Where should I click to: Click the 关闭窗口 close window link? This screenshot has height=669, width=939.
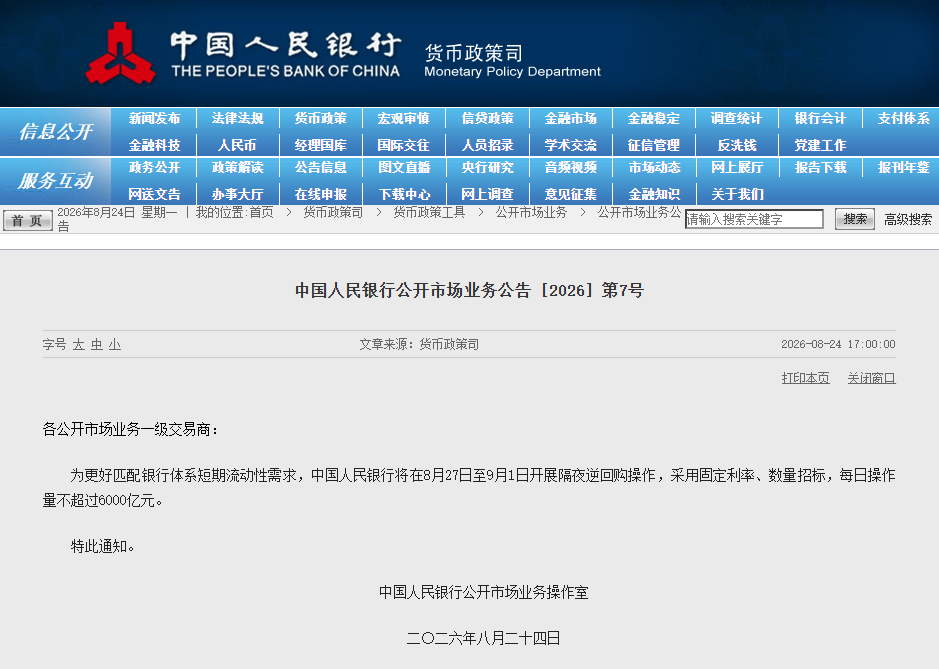[x=871, y=378]
